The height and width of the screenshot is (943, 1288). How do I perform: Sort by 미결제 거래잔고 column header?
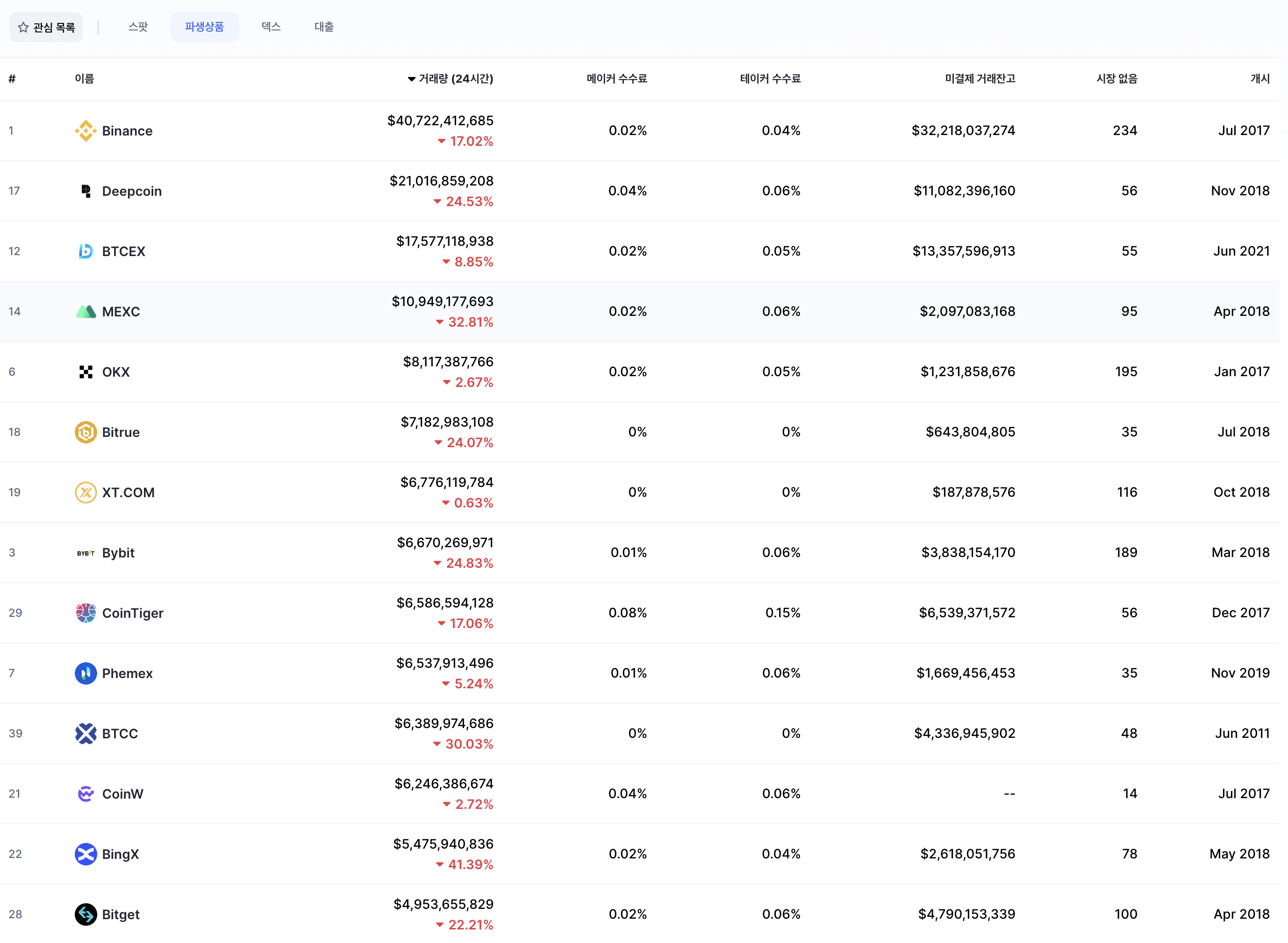(980, 79)
